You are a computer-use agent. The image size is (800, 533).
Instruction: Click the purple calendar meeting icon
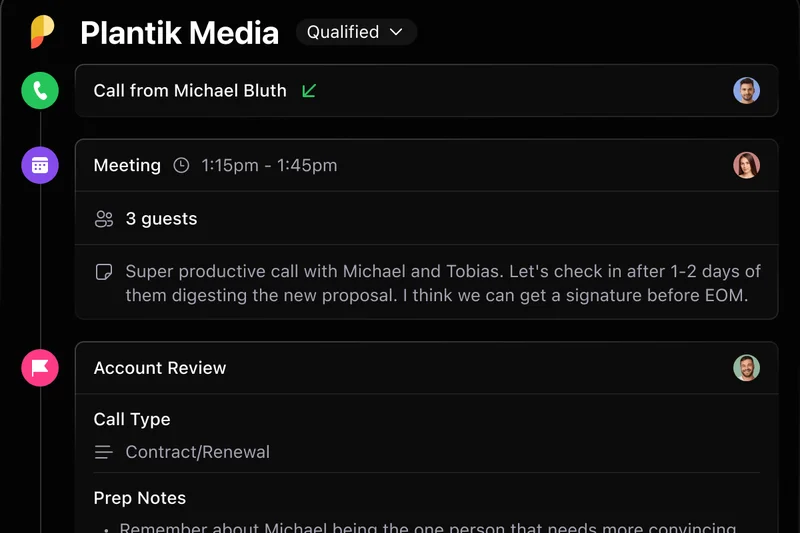(x=40, y=165)
